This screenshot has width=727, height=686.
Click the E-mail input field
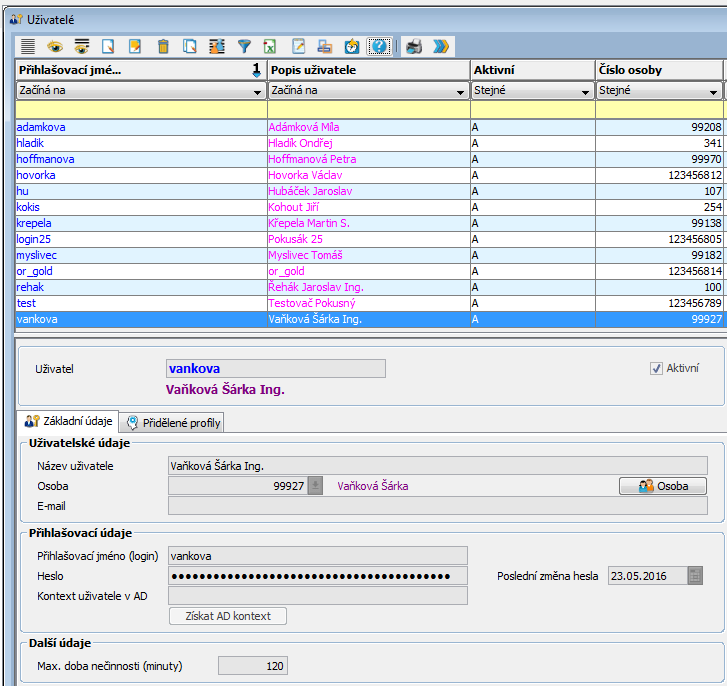(x=437, y=506)
